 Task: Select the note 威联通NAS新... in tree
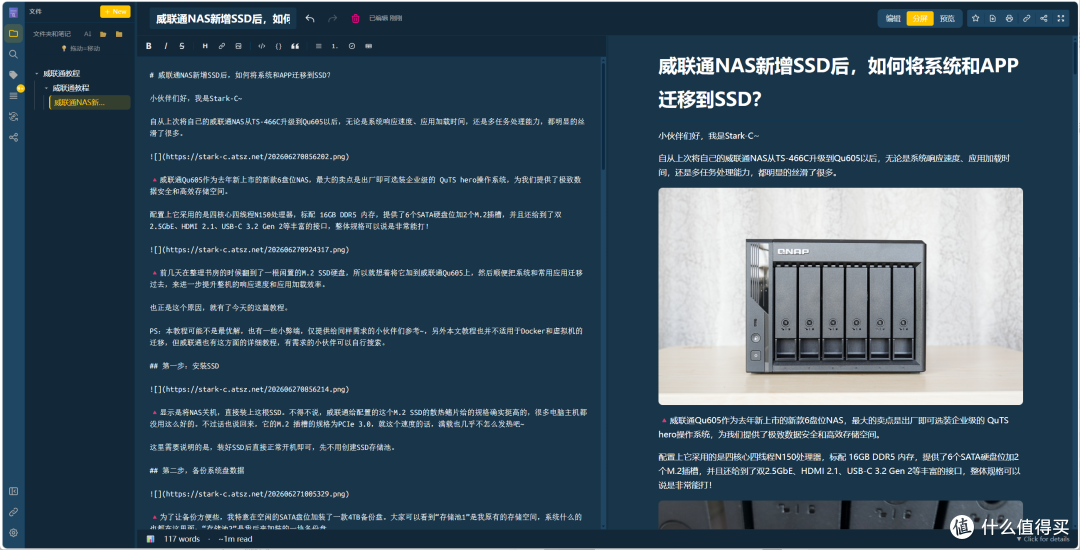[x=90, y=103]
